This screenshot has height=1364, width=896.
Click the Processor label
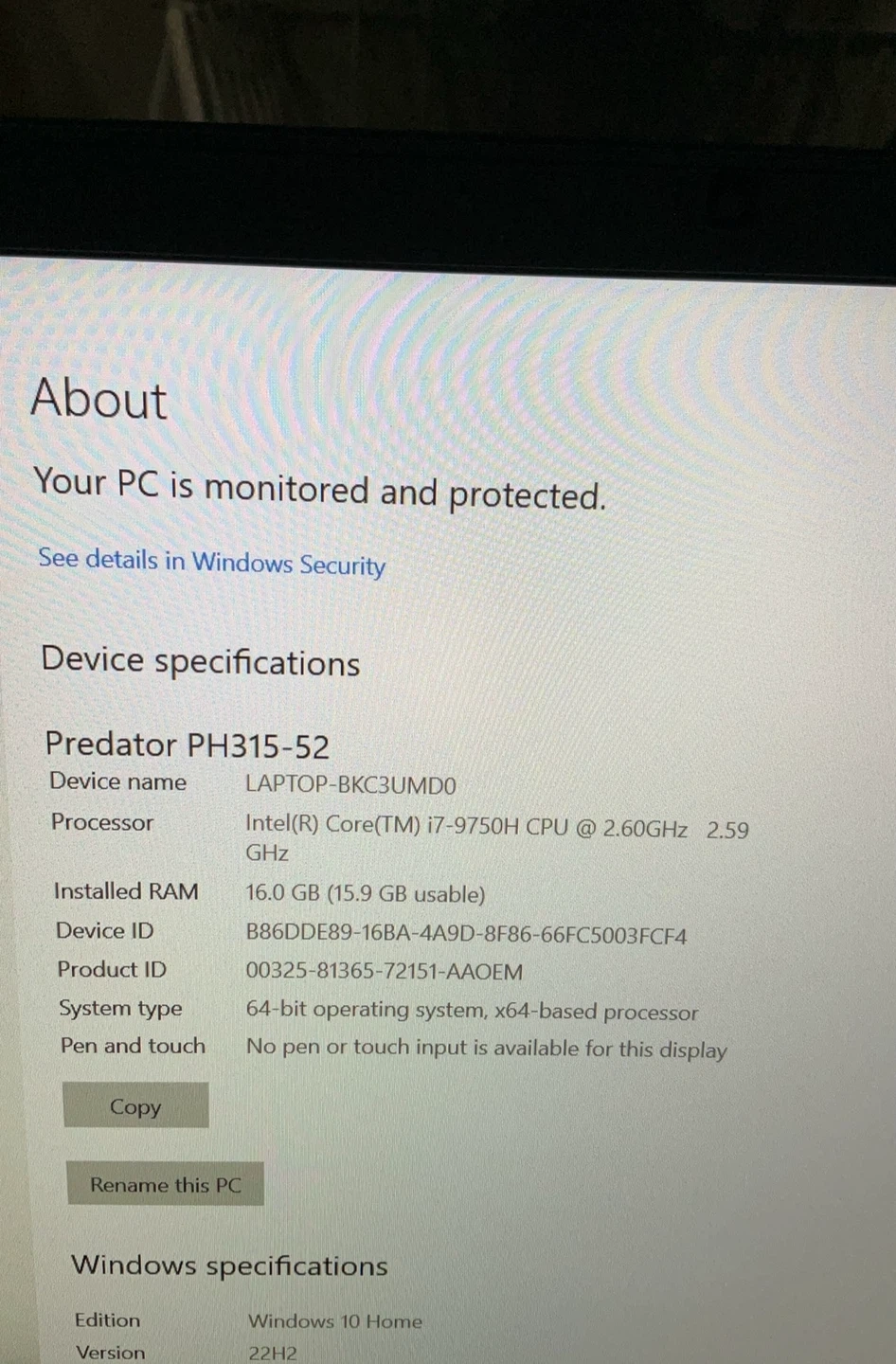tap(102, 822)
